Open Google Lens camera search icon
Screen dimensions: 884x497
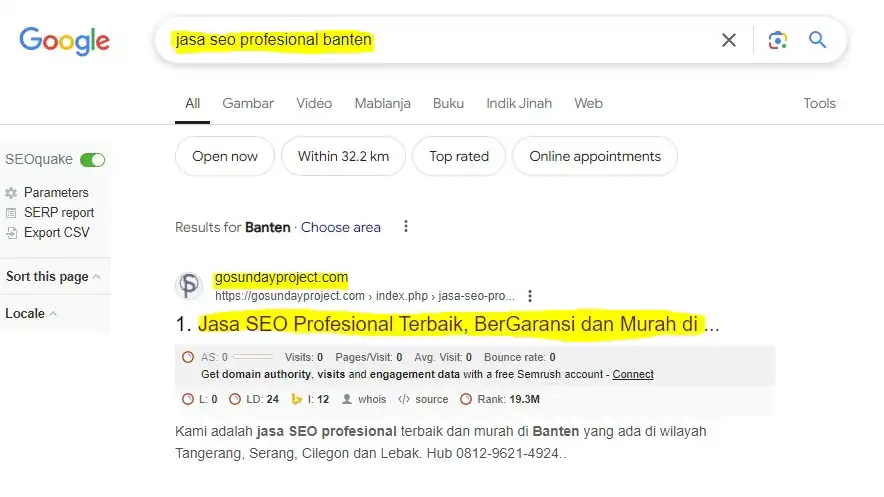tap(777, 40)
